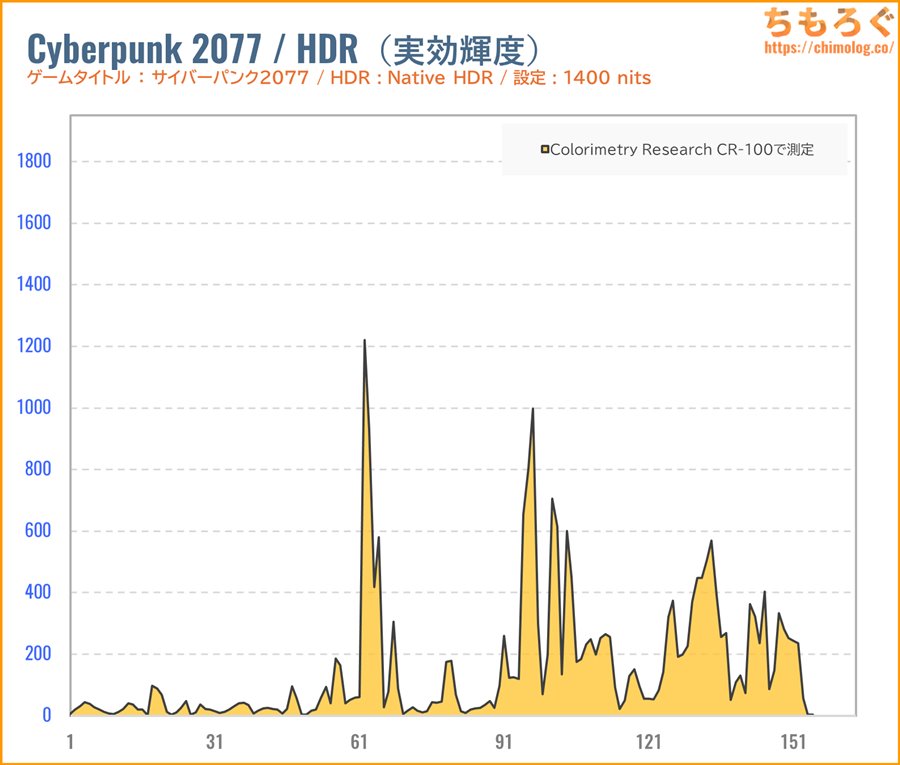Viewport: 900px width, 765px height.
Task: Click the x-axis label 151
Action: point(793,741)
